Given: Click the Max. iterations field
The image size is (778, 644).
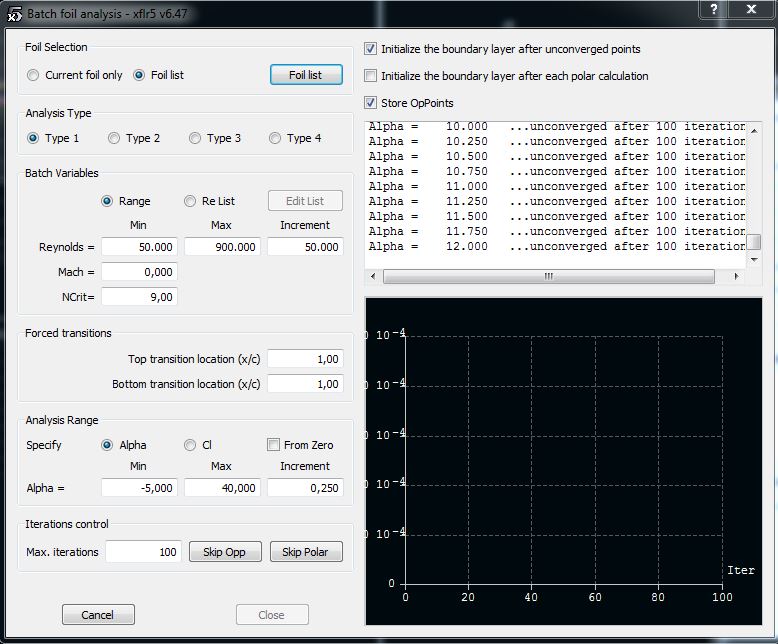Looking at the screenshot, I should [x=143, y=552].
